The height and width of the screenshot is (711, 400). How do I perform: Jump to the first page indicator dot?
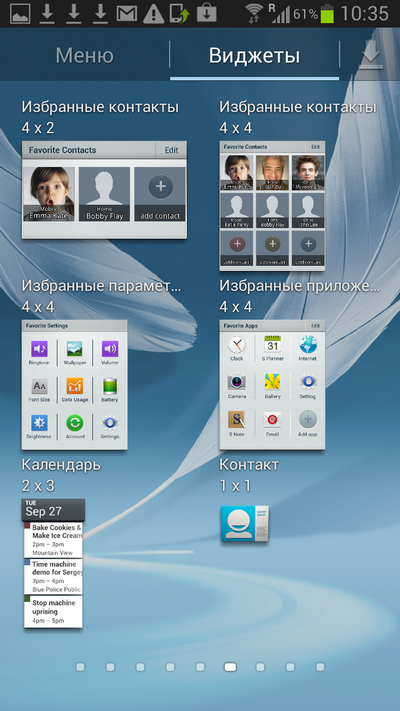(x=80, y=667)
